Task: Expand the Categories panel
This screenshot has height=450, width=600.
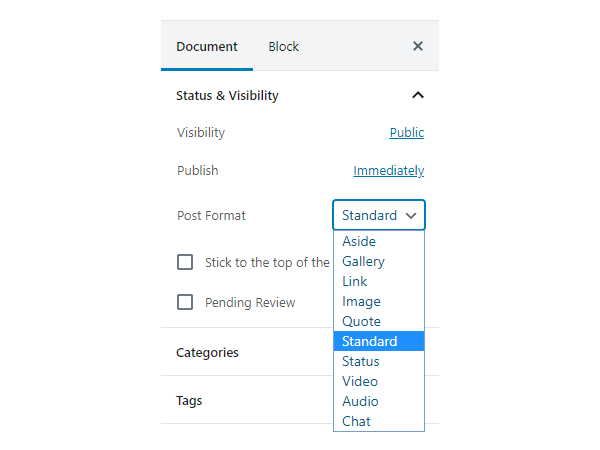Action: [207, 352]
